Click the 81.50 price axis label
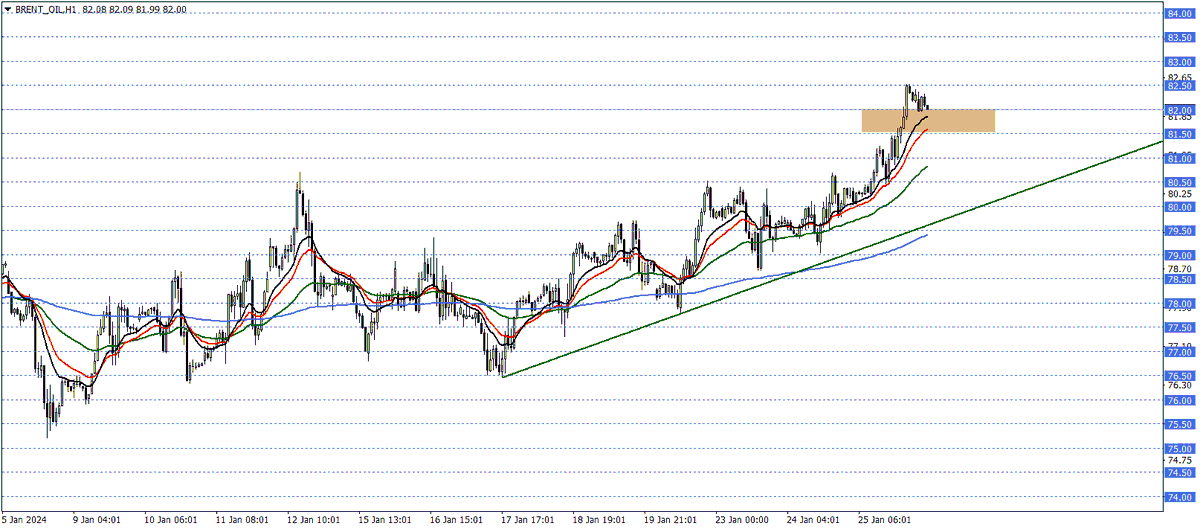 [1178, 134]
